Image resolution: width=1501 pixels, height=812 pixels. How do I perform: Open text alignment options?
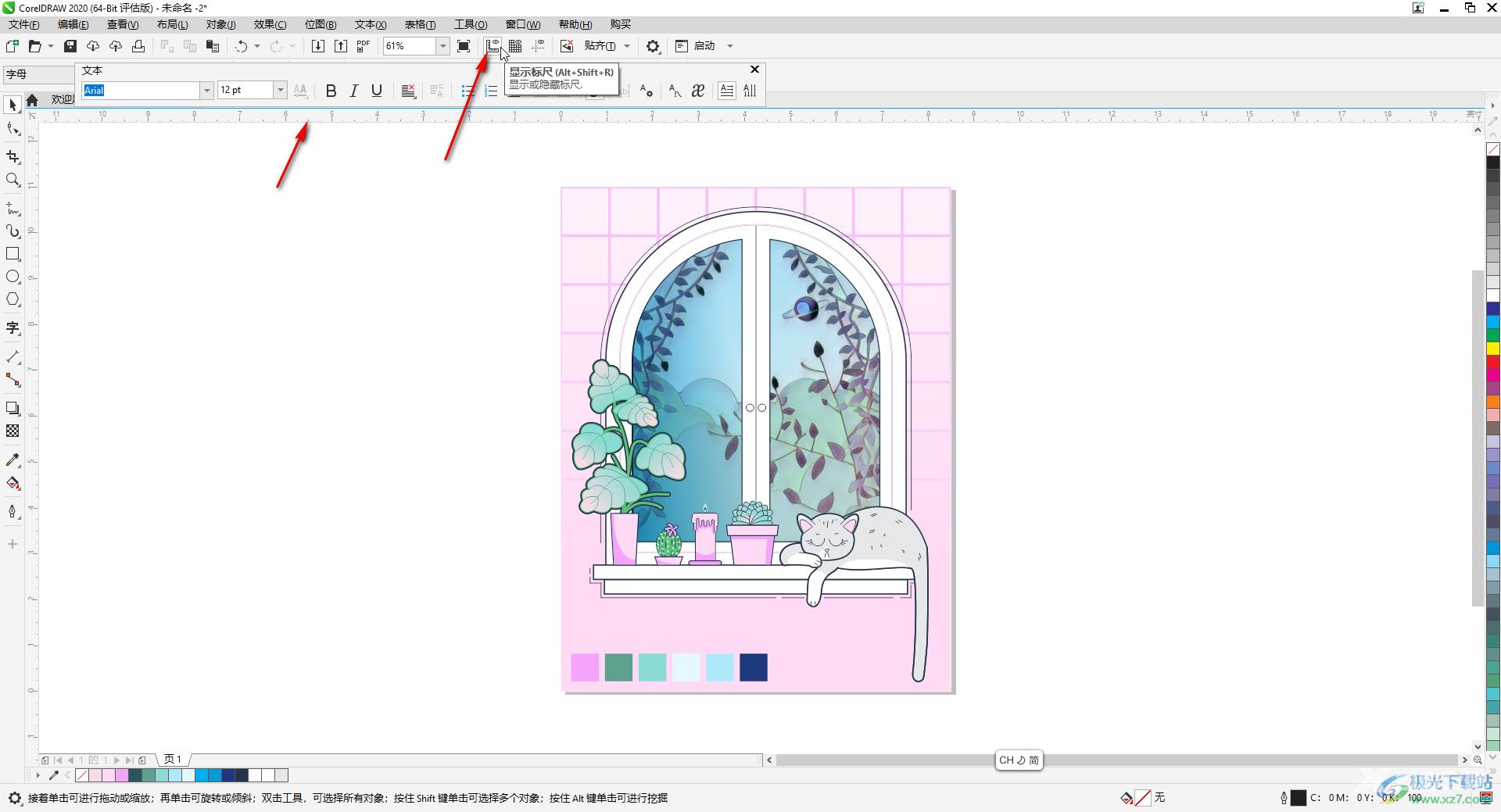(x=408, y=91)
